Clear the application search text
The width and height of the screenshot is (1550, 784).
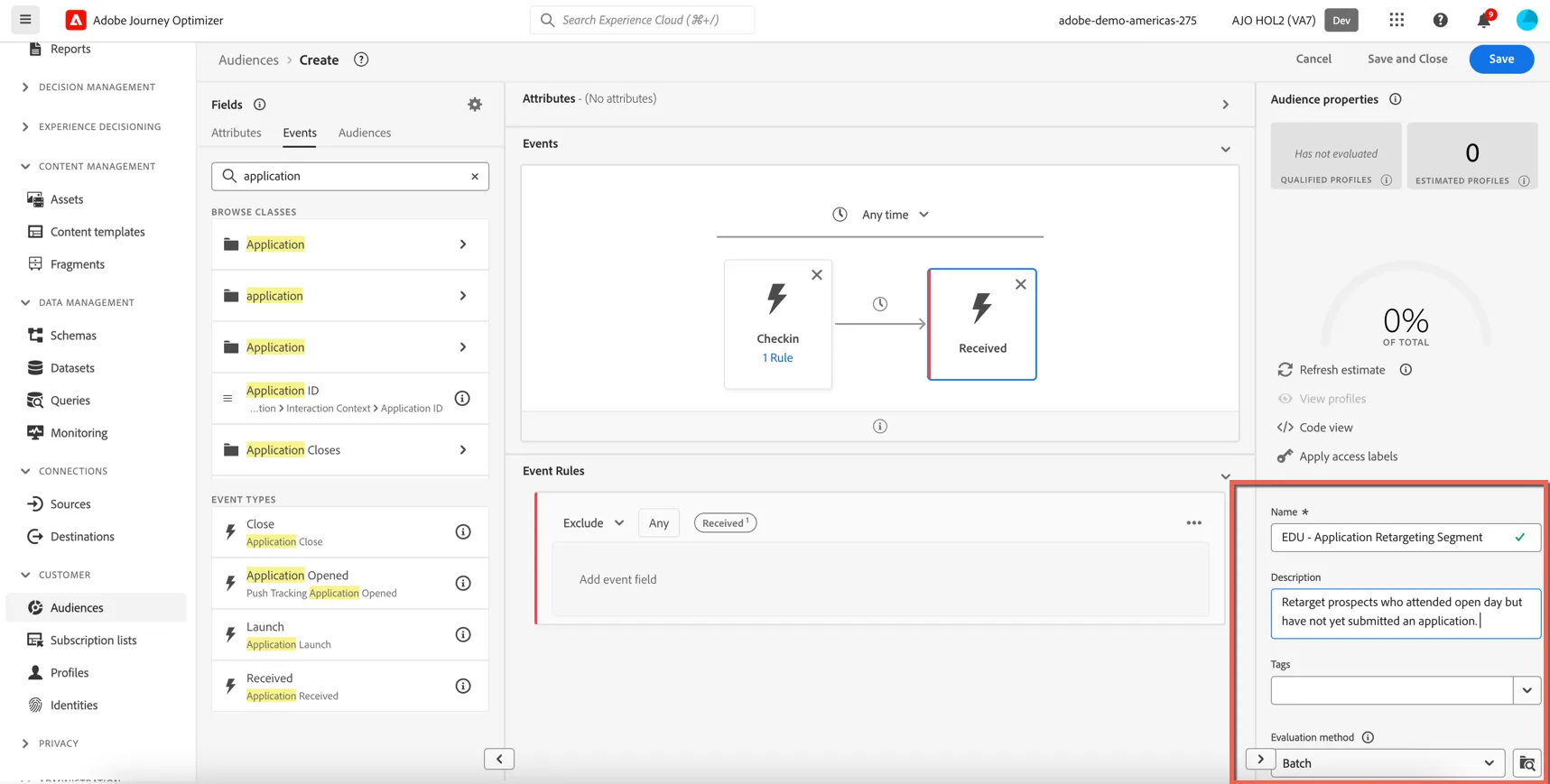point(475,176)
